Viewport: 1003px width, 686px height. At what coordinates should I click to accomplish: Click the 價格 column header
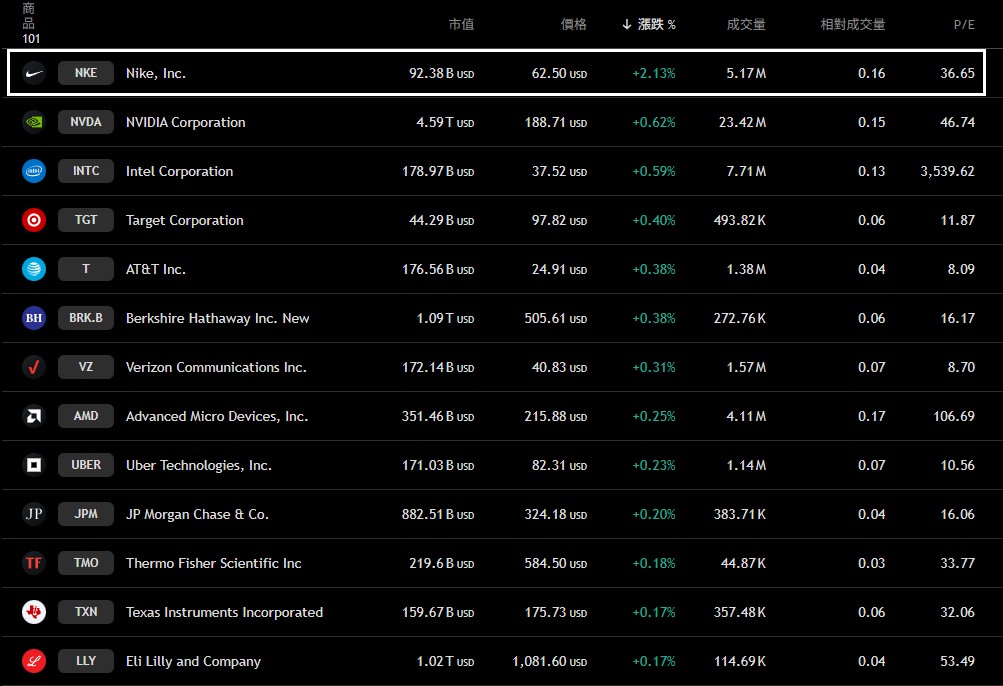coord(574,24)
